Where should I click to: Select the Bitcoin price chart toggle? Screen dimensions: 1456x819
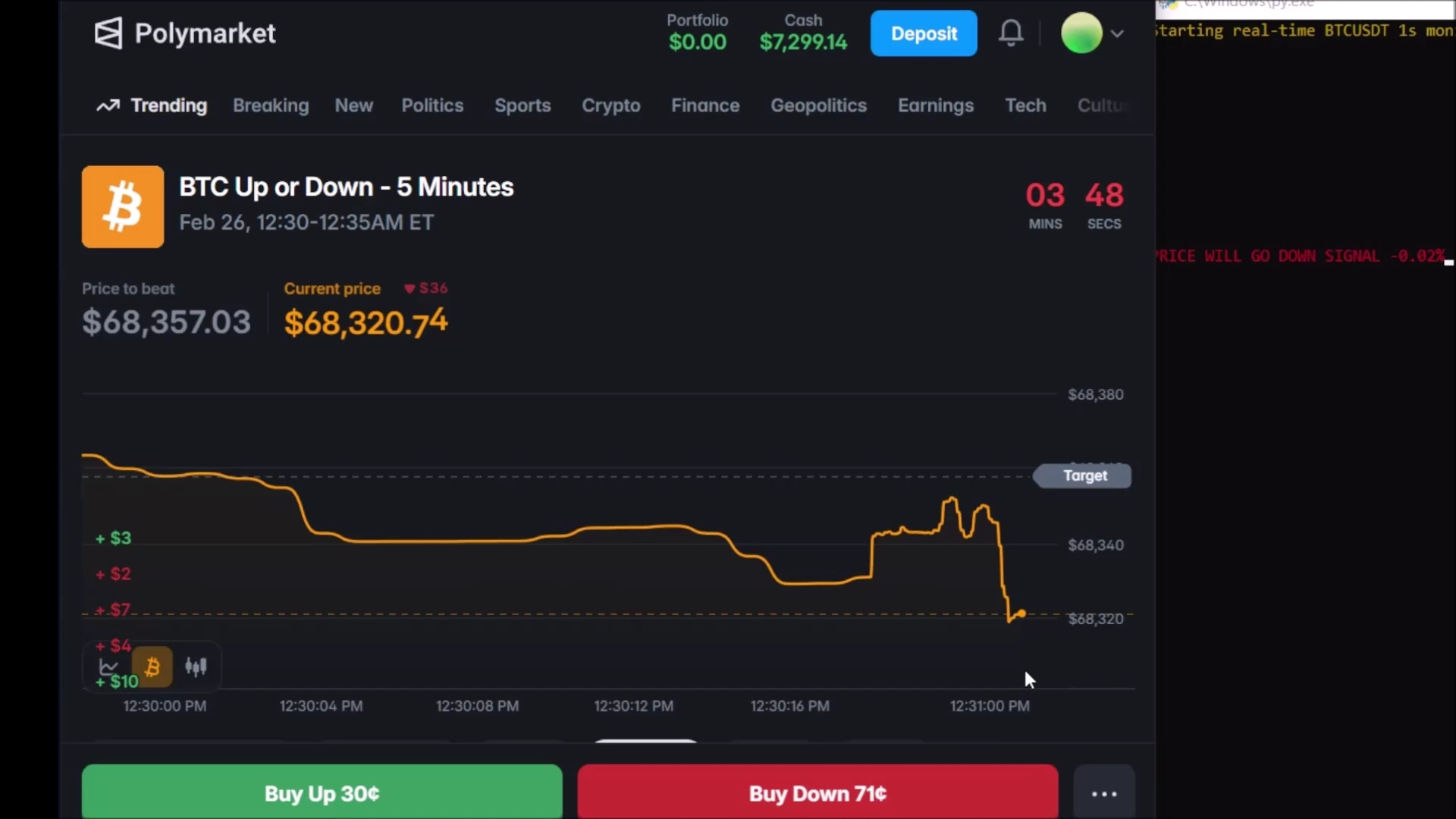[152, 667]
